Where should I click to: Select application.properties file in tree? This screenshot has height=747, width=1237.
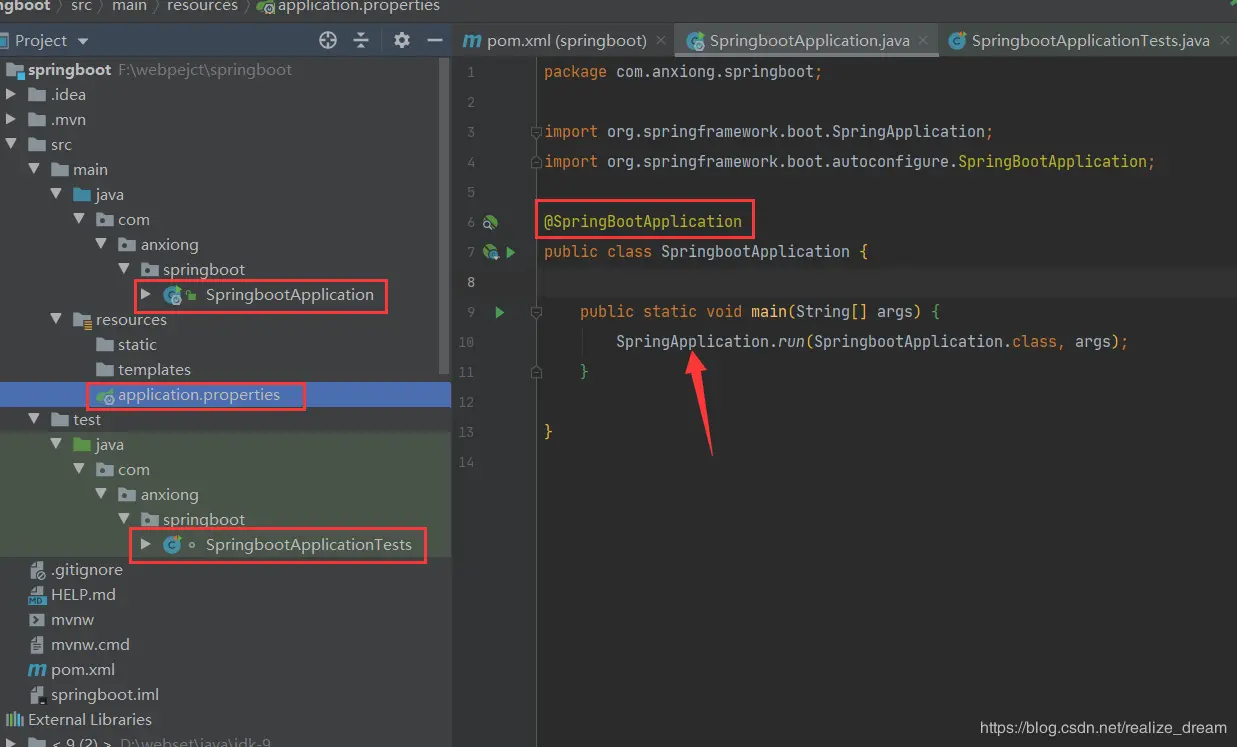pos(198,395)
